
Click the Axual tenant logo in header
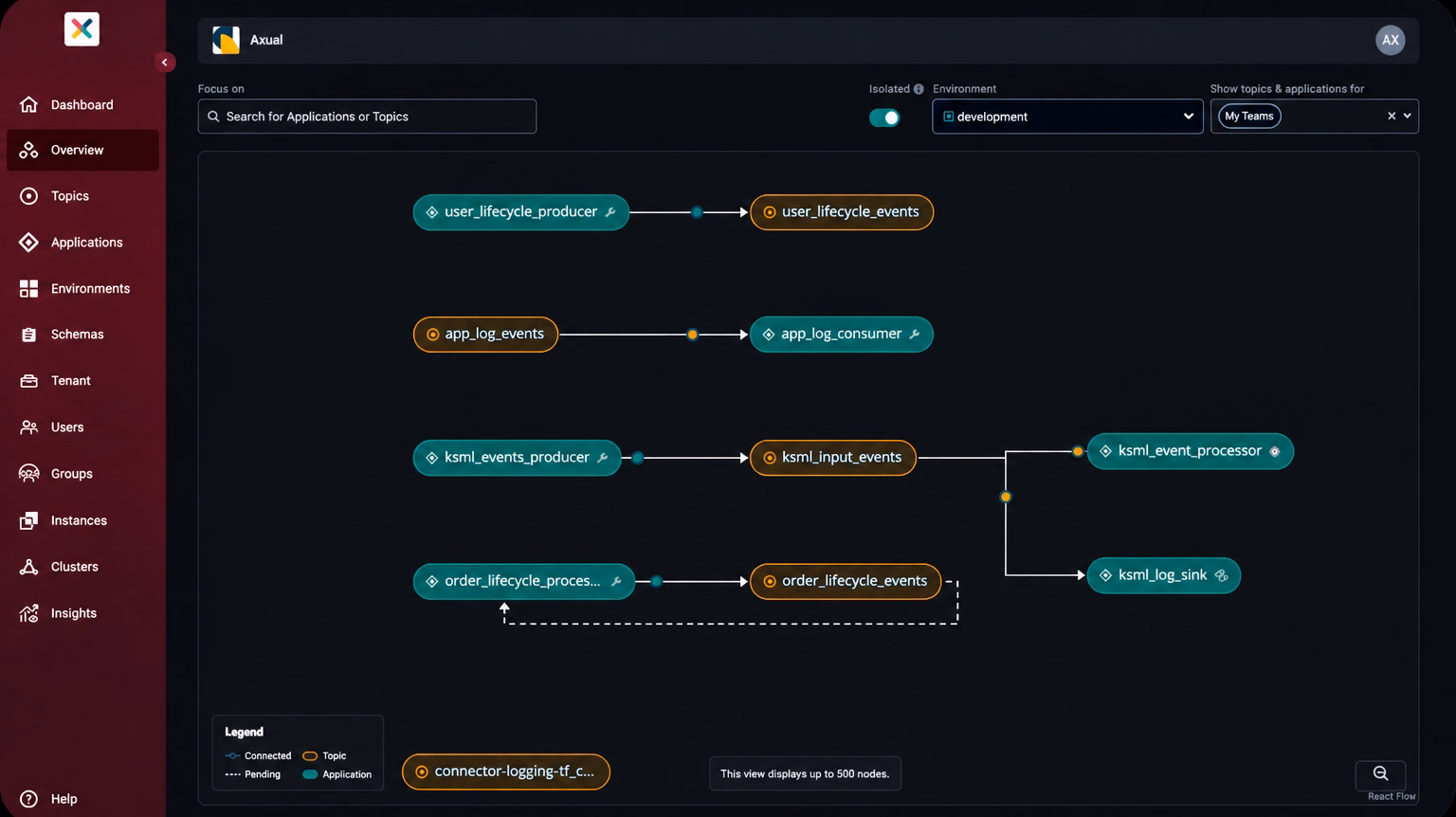[226, 40]
